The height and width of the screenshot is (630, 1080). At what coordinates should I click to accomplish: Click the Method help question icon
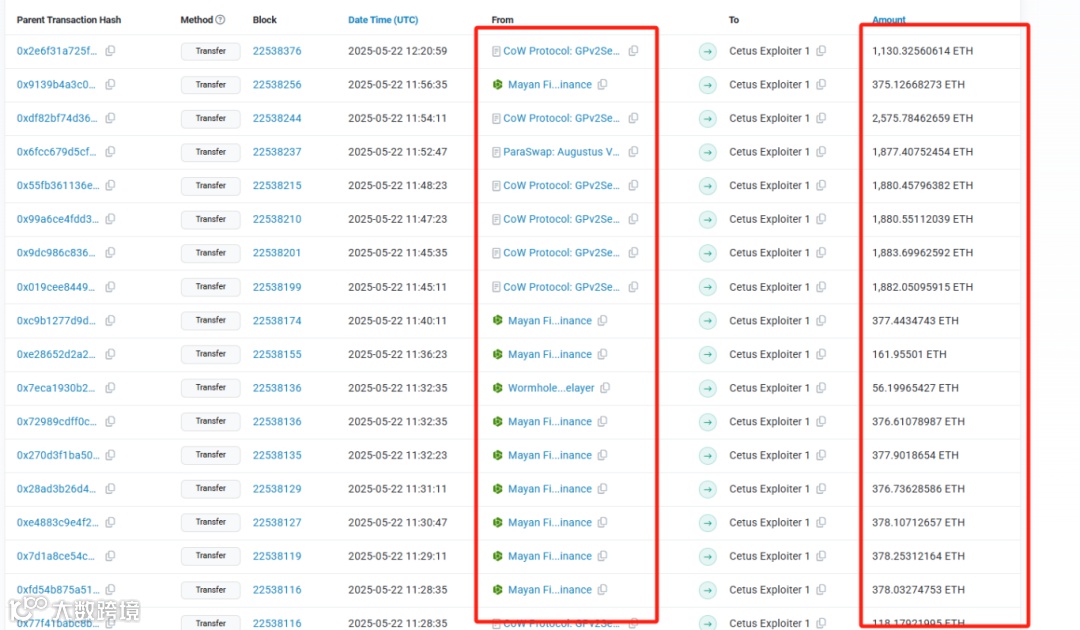[x=220, y=20]
